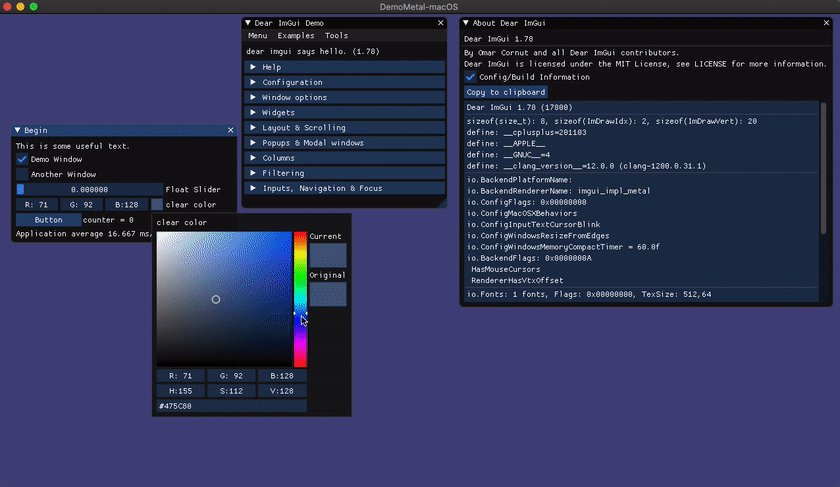This screenshot has height=487, width=840.
Task: Grab the Demo window resize grip corner
Action: [x=441, y=203]
